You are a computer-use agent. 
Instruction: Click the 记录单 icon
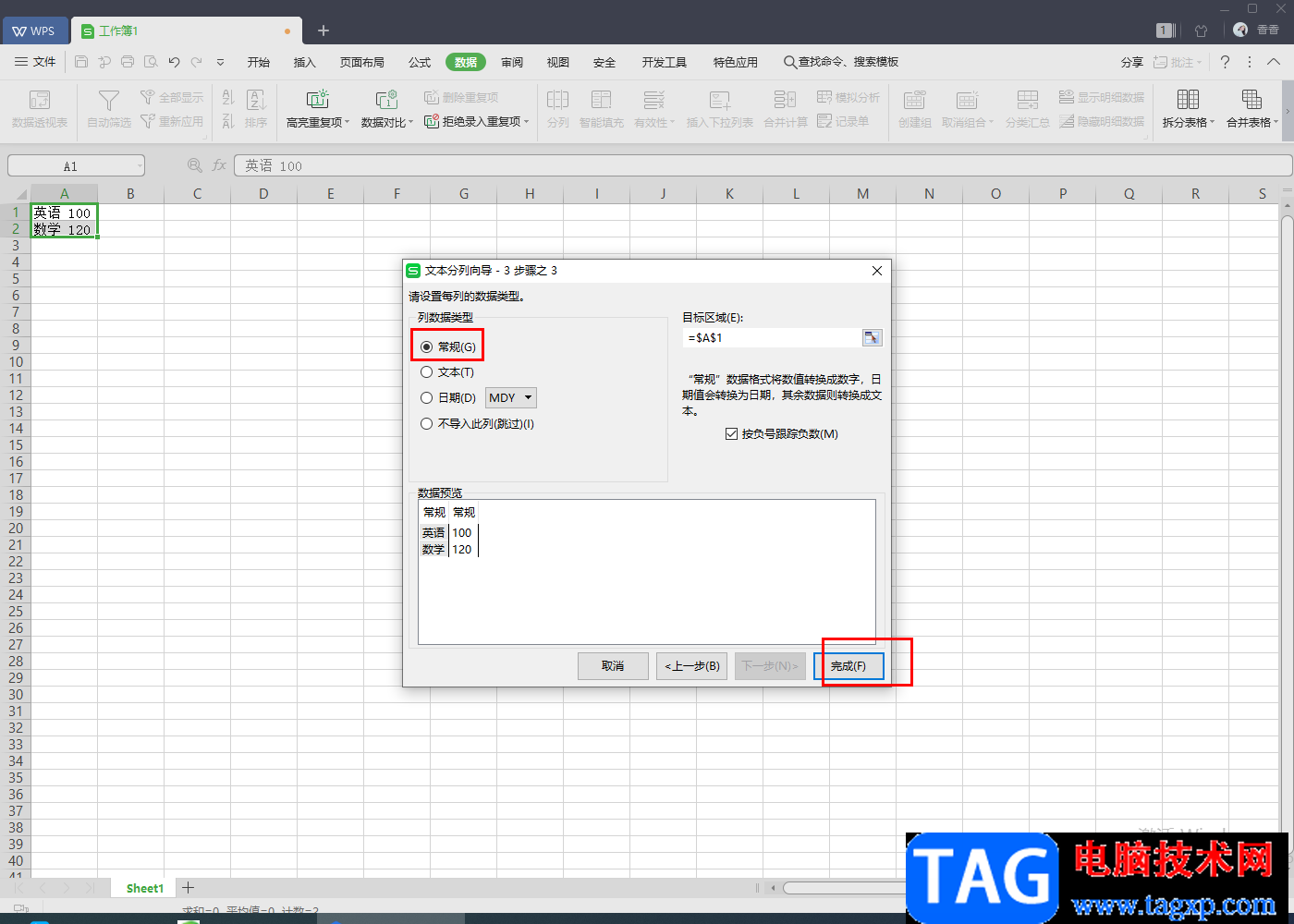[x=825, y=121]
